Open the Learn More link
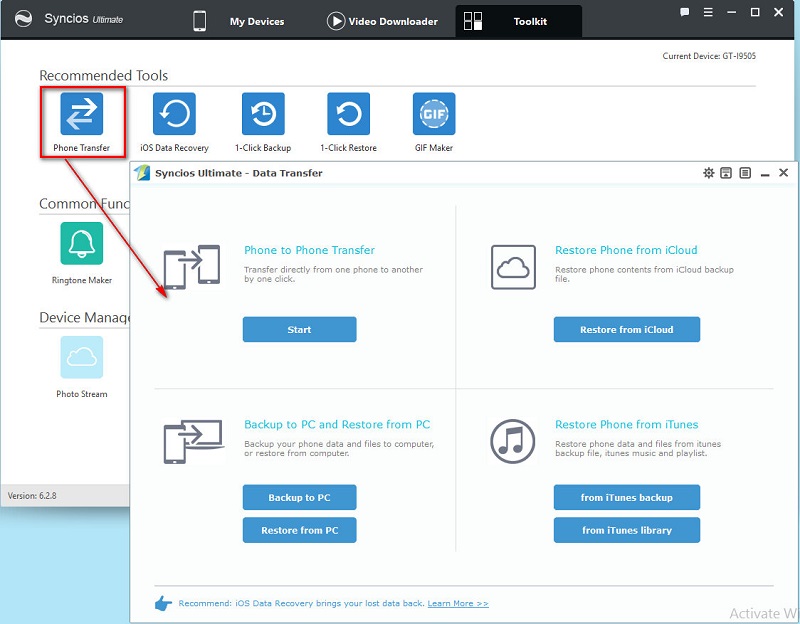The width and height of the screenshot is (800, 624). [458, 604]
